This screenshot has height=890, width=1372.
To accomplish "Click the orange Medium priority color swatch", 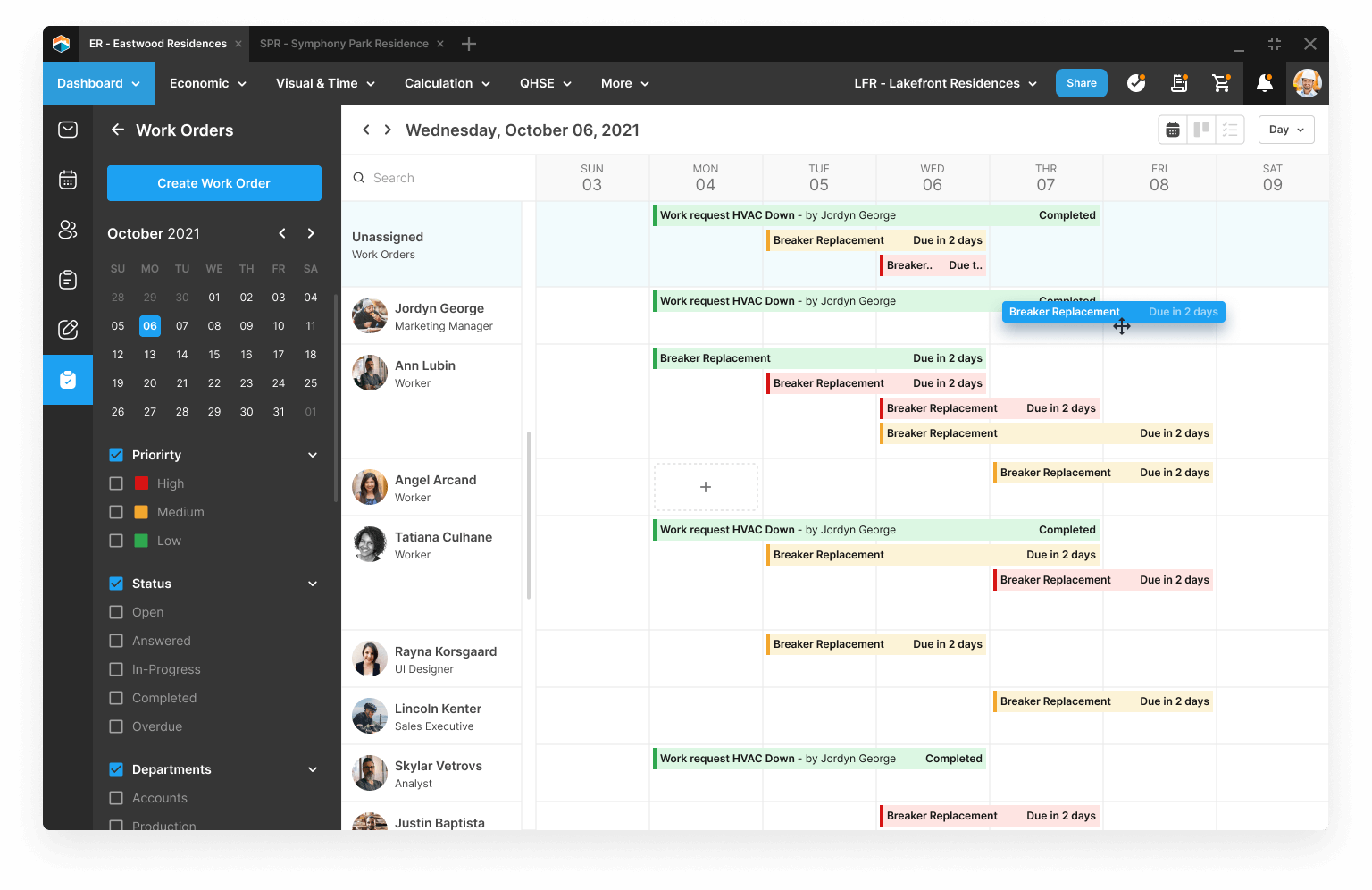I will click(141, 512).
